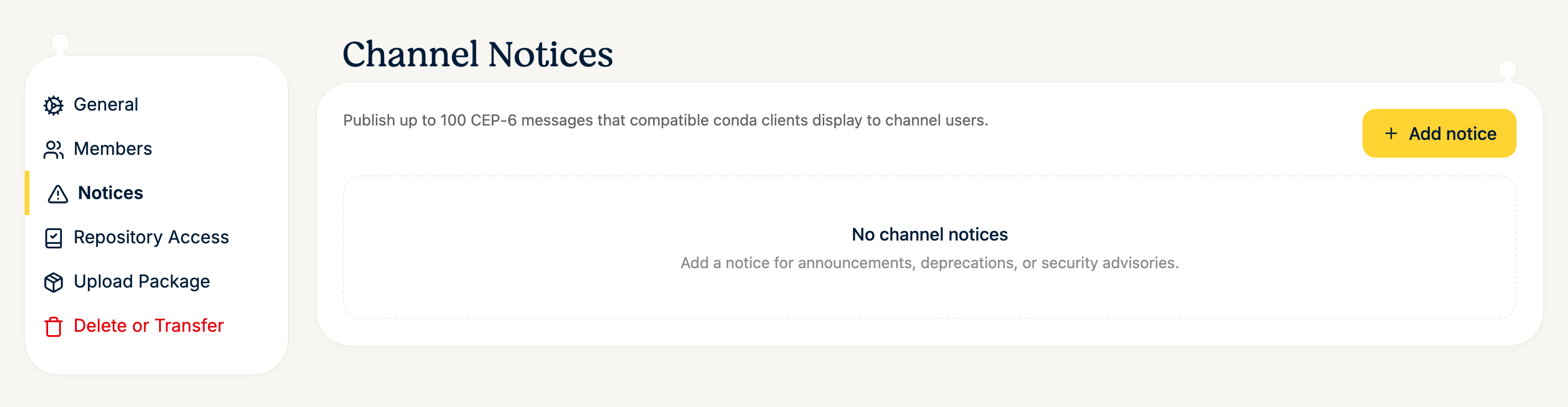The height and width of the screenshot is (407, 1568).
Task: Click the plus icon on Add notice
Action: [x=1391, y=133]
